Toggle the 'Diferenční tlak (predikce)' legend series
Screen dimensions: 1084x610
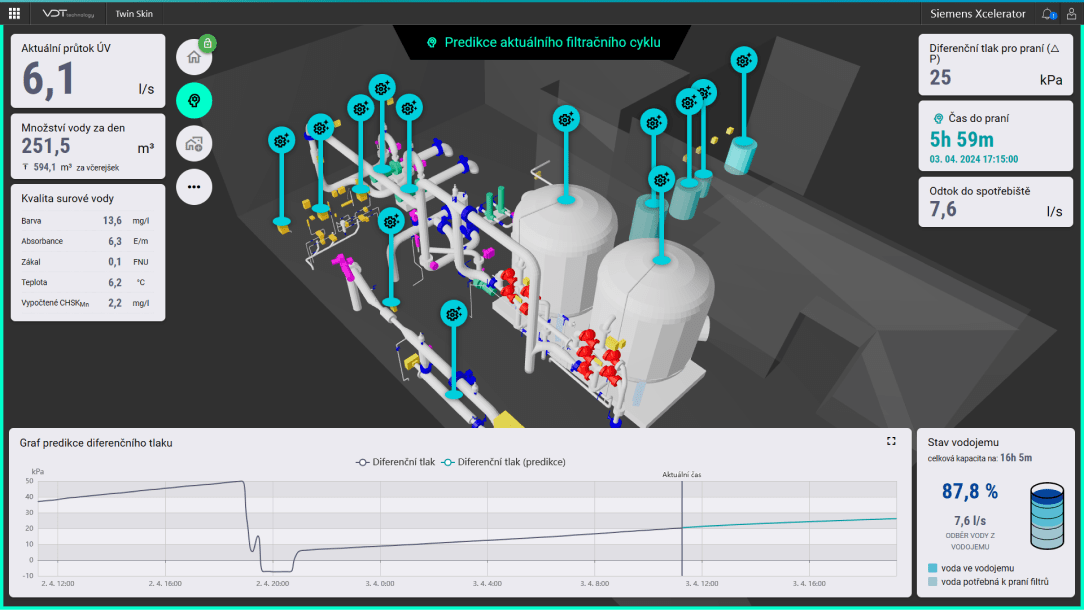(504, 462)
